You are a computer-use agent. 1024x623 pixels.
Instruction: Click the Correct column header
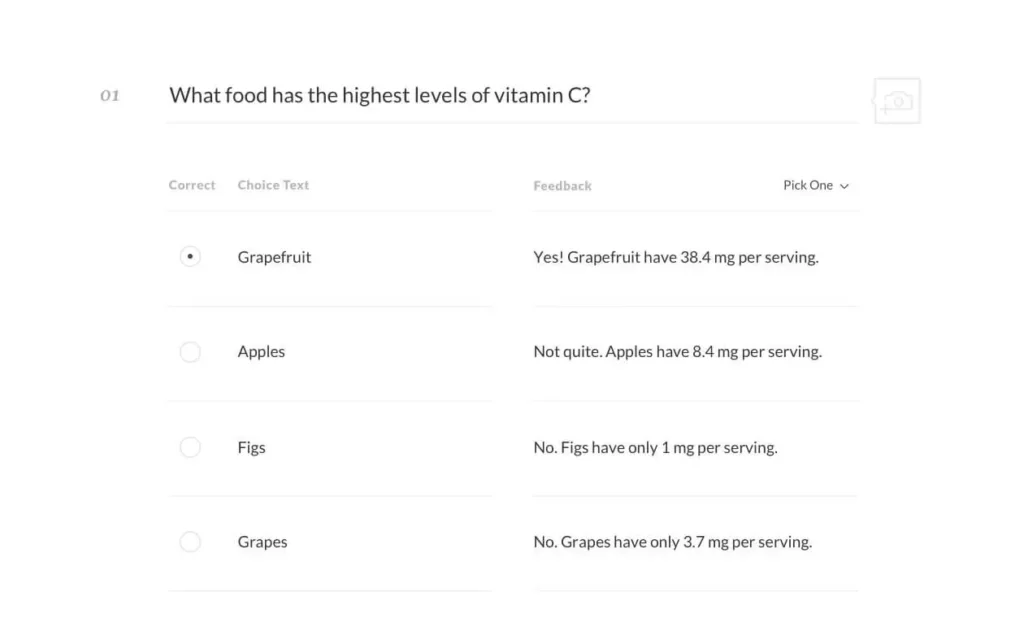(192, 185)
